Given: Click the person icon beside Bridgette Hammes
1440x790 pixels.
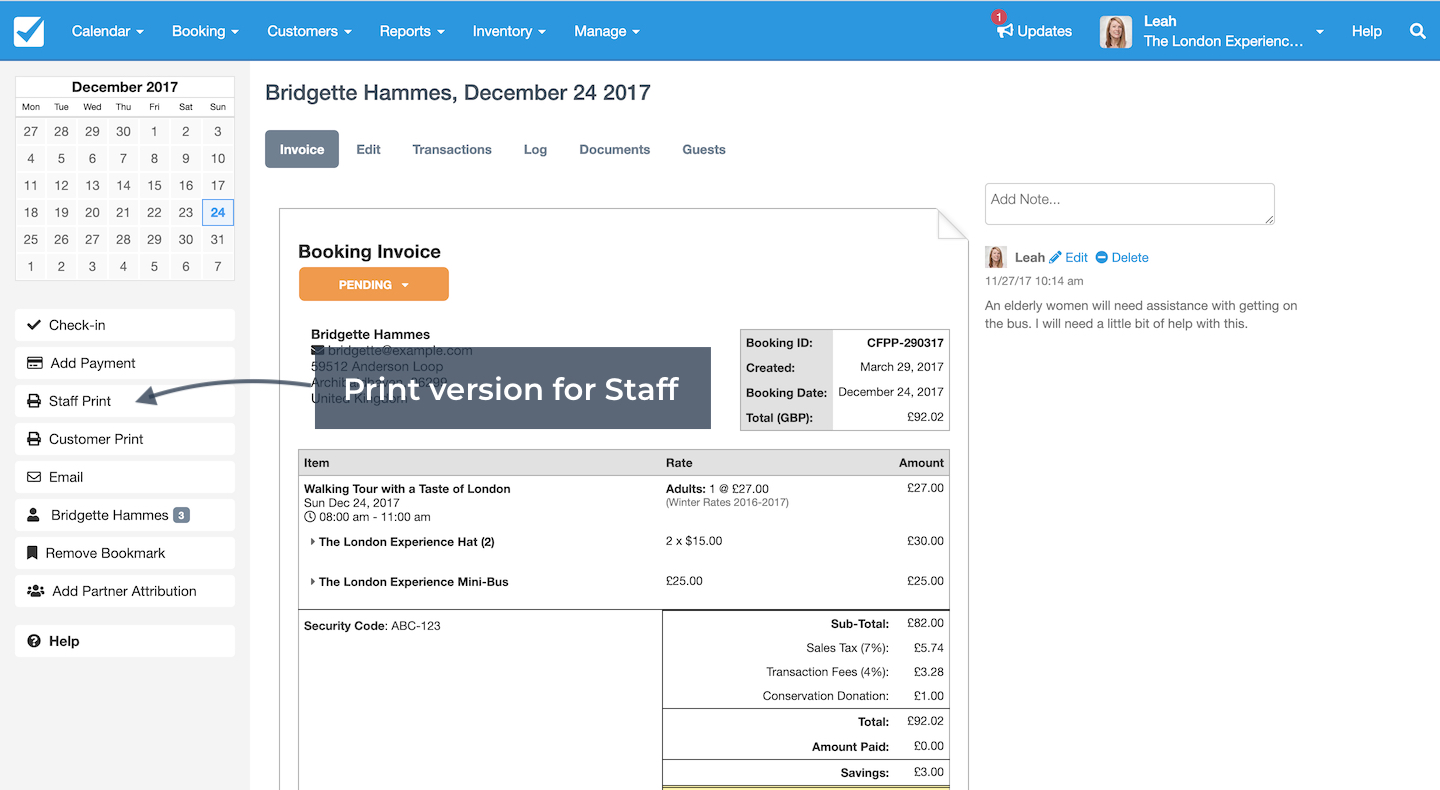Looking at the screenshot, I should pyautogui.click(x=33, y=515).
